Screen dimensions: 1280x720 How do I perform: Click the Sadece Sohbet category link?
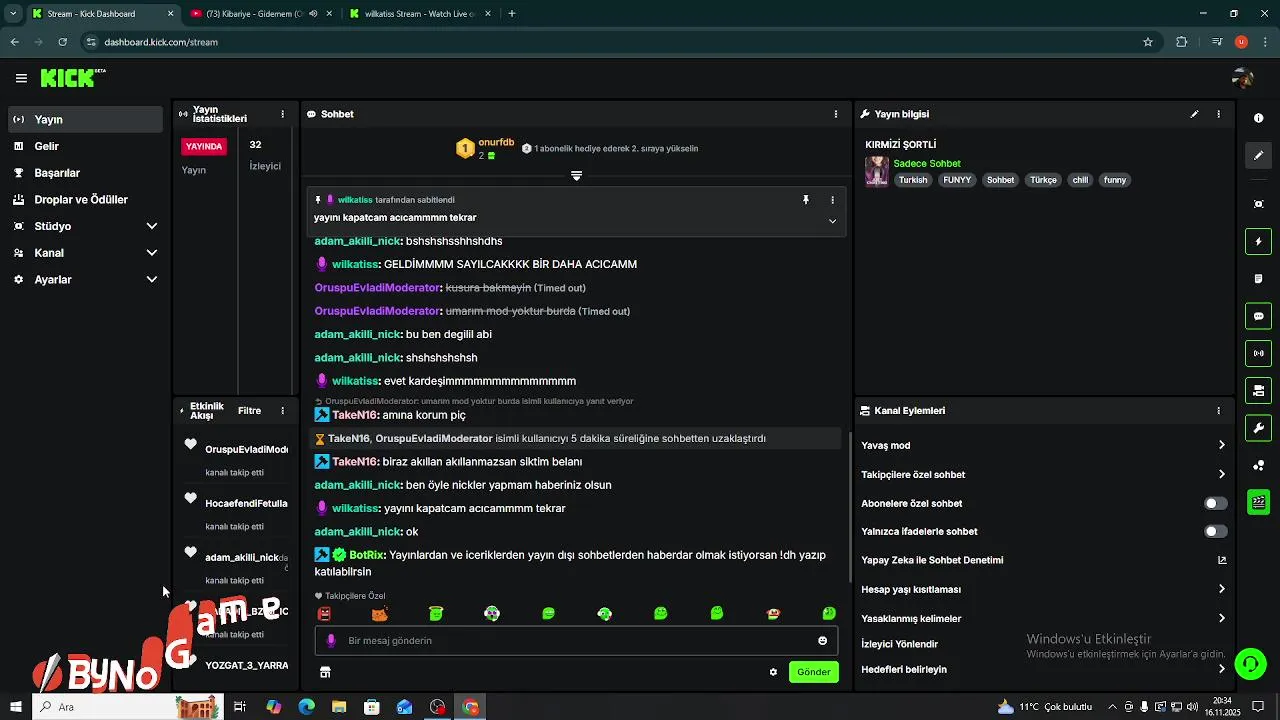point(926,163)
